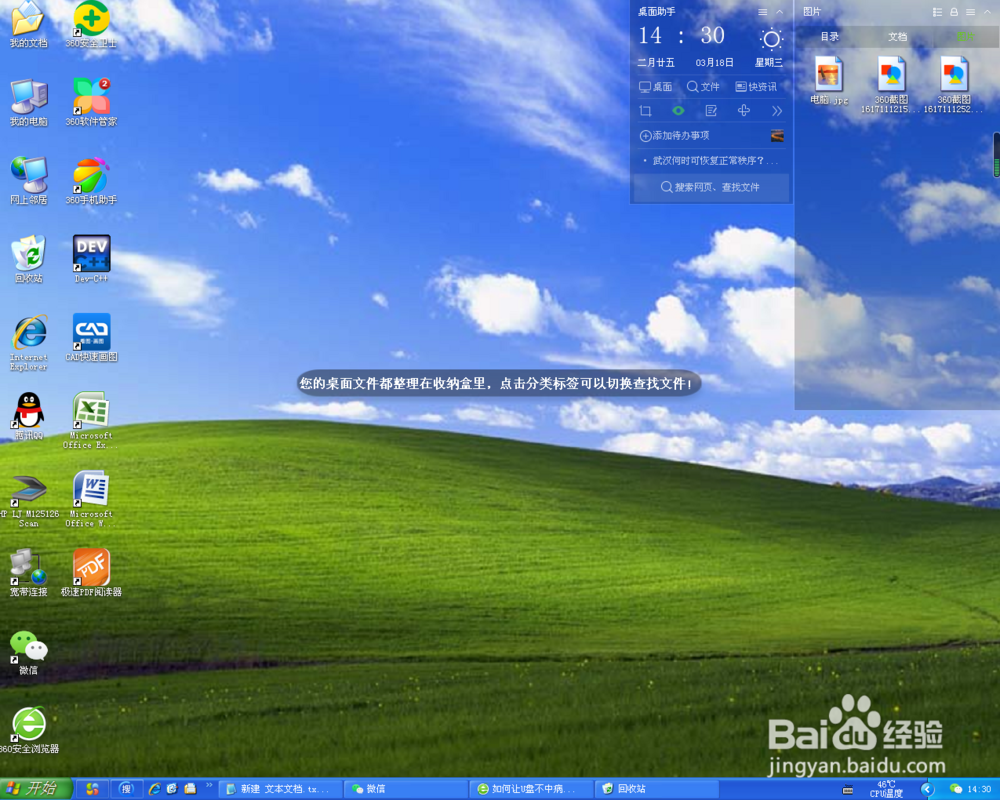Collapse the 图片 box with the up arrow

987,12
